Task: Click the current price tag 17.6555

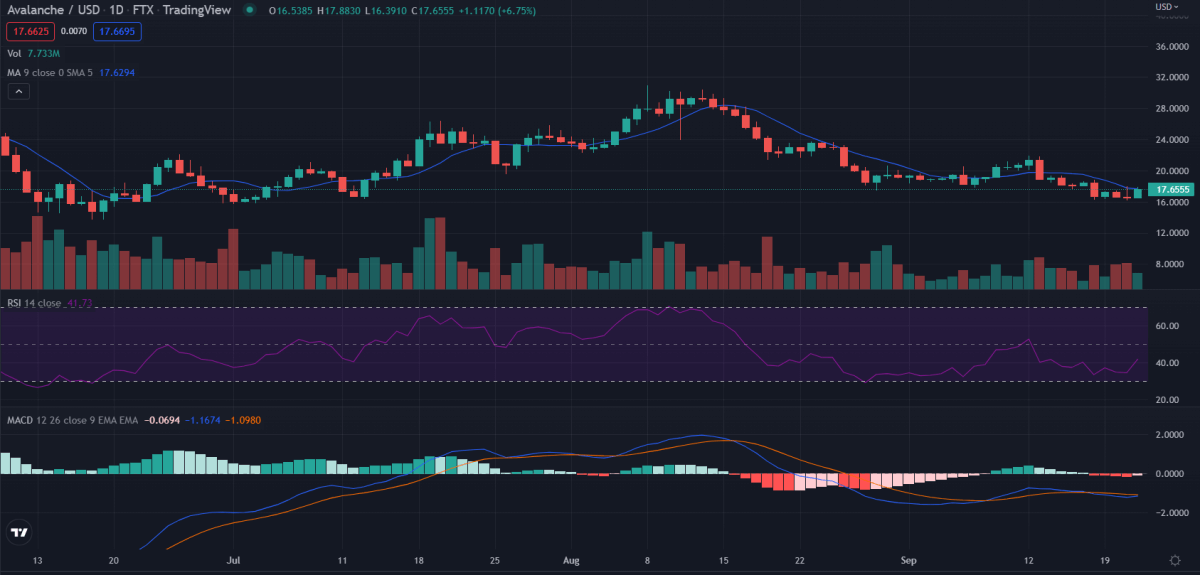Action: pyautogui.click(x=1169, y=189)
